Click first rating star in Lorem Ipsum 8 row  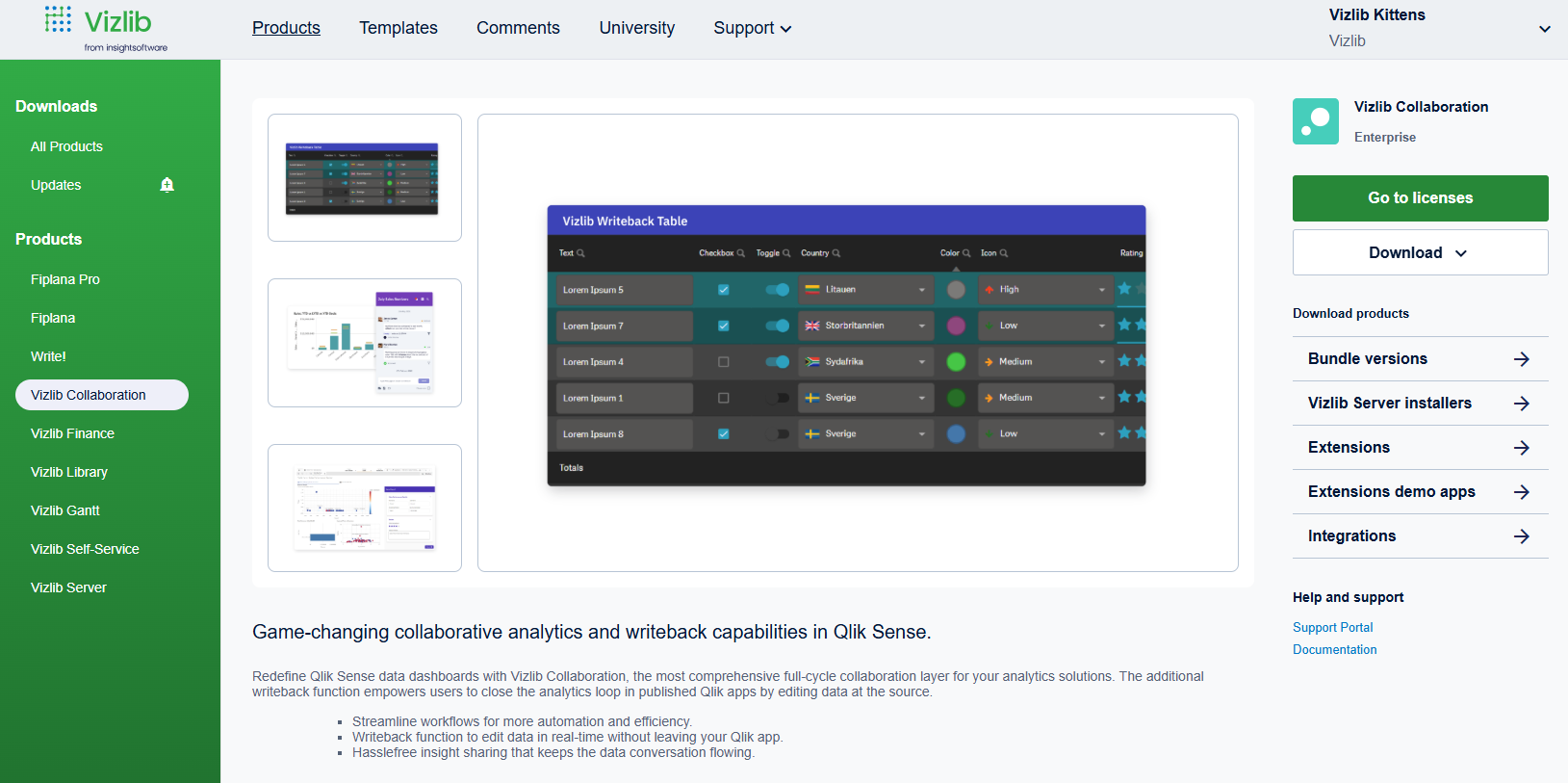pyautogui.click(x=1124, y=433)
